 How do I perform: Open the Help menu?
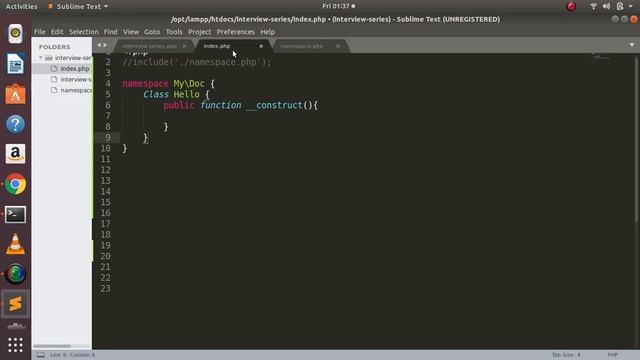(267, 32)
